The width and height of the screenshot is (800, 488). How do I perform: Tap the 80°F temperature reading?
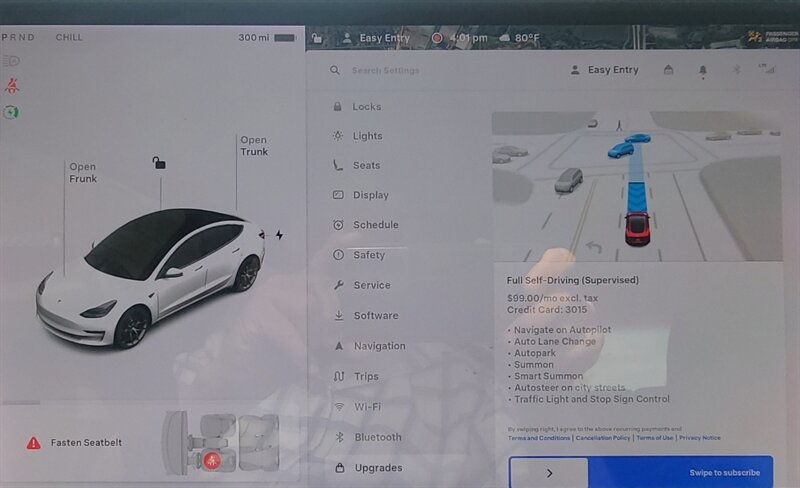[527, 38]
